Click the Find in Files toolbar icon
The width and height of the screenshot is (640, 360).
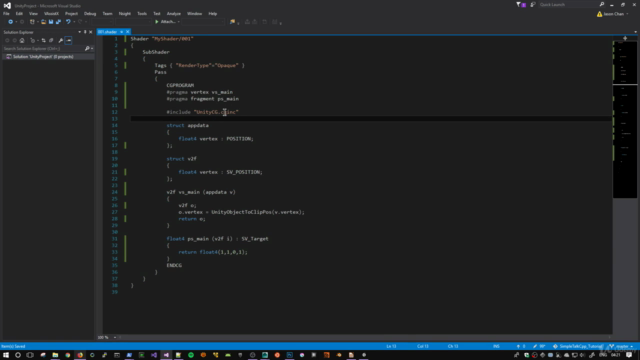click(232, 22)
